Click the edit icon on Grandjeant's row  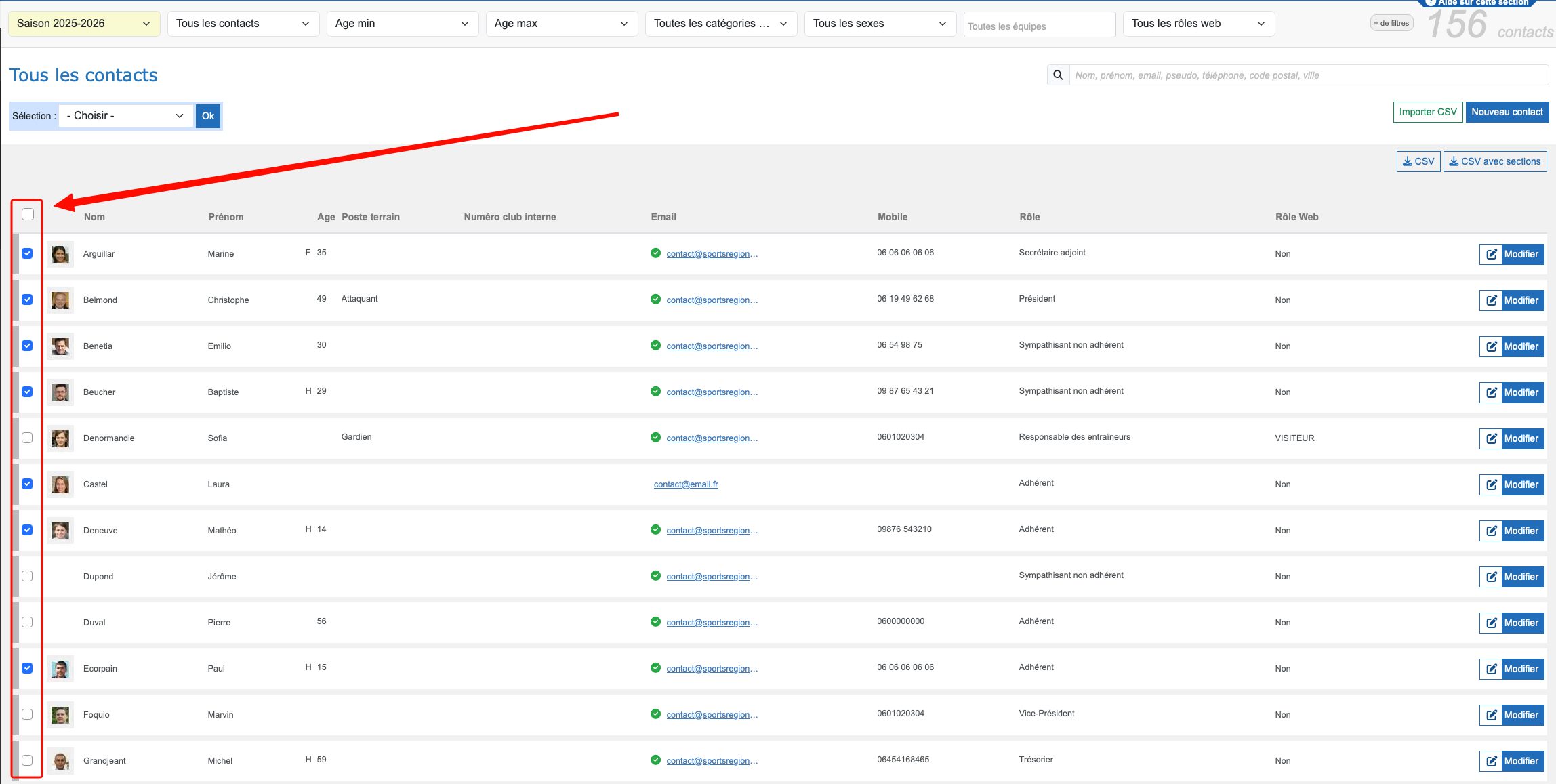1491,761
